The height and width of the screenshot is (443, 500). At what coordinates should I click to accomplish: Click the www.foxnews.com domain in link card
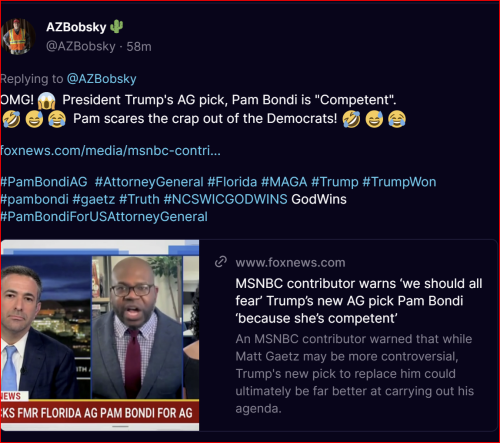[290, 263]
